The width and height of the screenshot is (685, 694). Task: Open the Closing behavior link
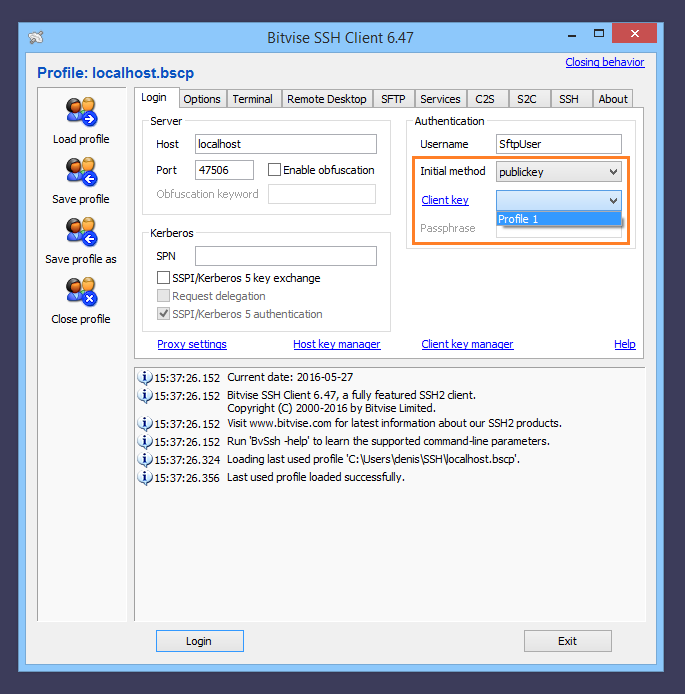click(x=604, y=62)
